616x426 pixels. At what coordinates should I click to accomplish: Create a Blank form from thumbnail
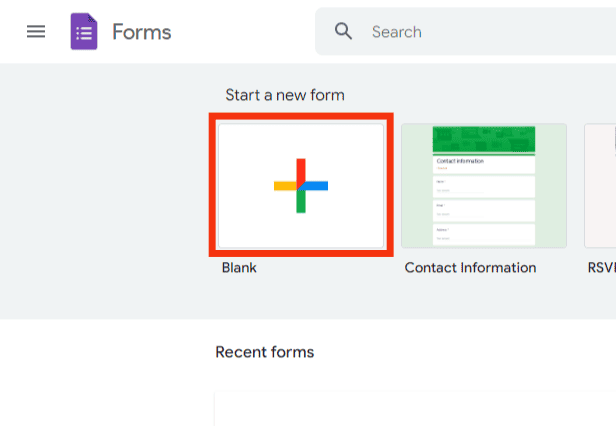coord(301,185)
